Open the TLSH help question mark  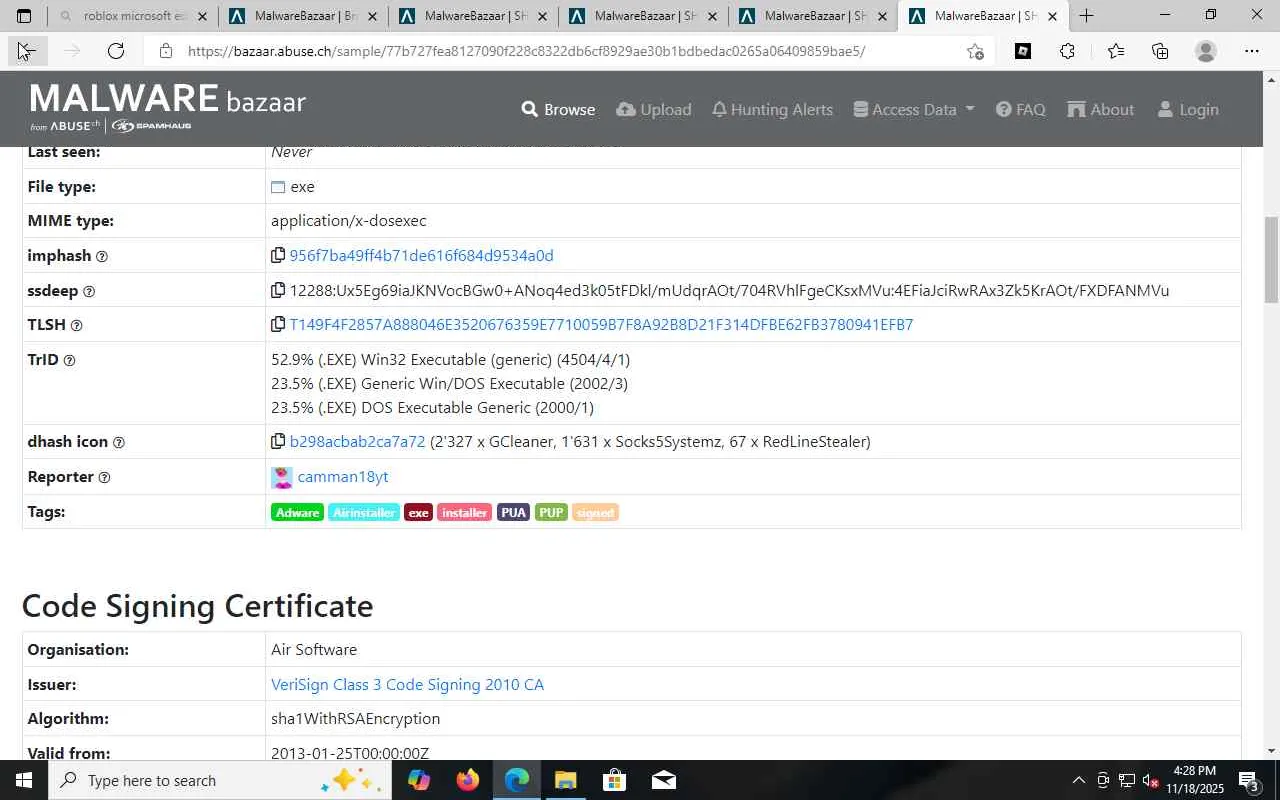76,326
